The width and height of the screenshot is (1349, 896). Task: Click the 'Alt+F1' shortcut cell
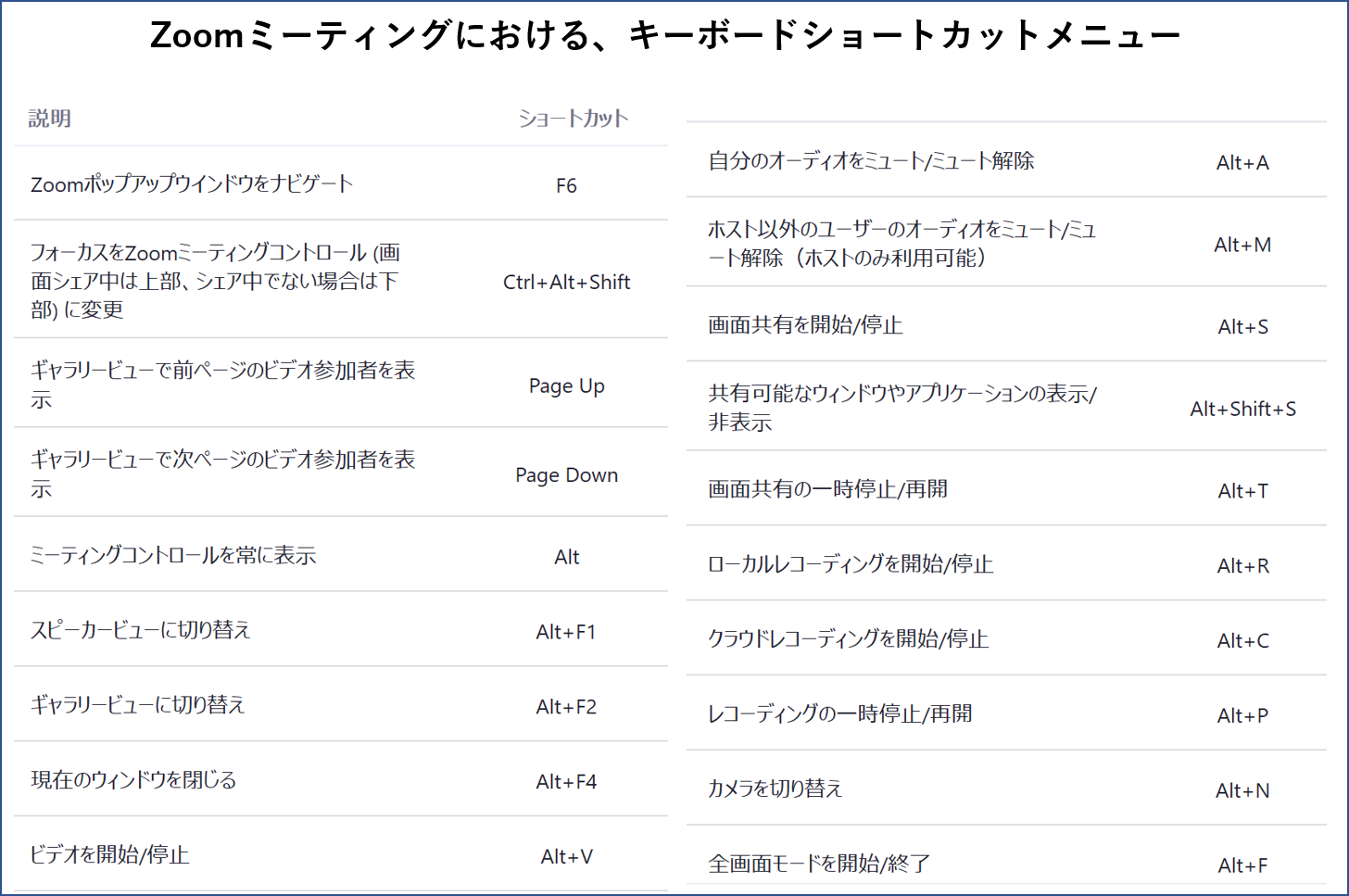point(566,632)
